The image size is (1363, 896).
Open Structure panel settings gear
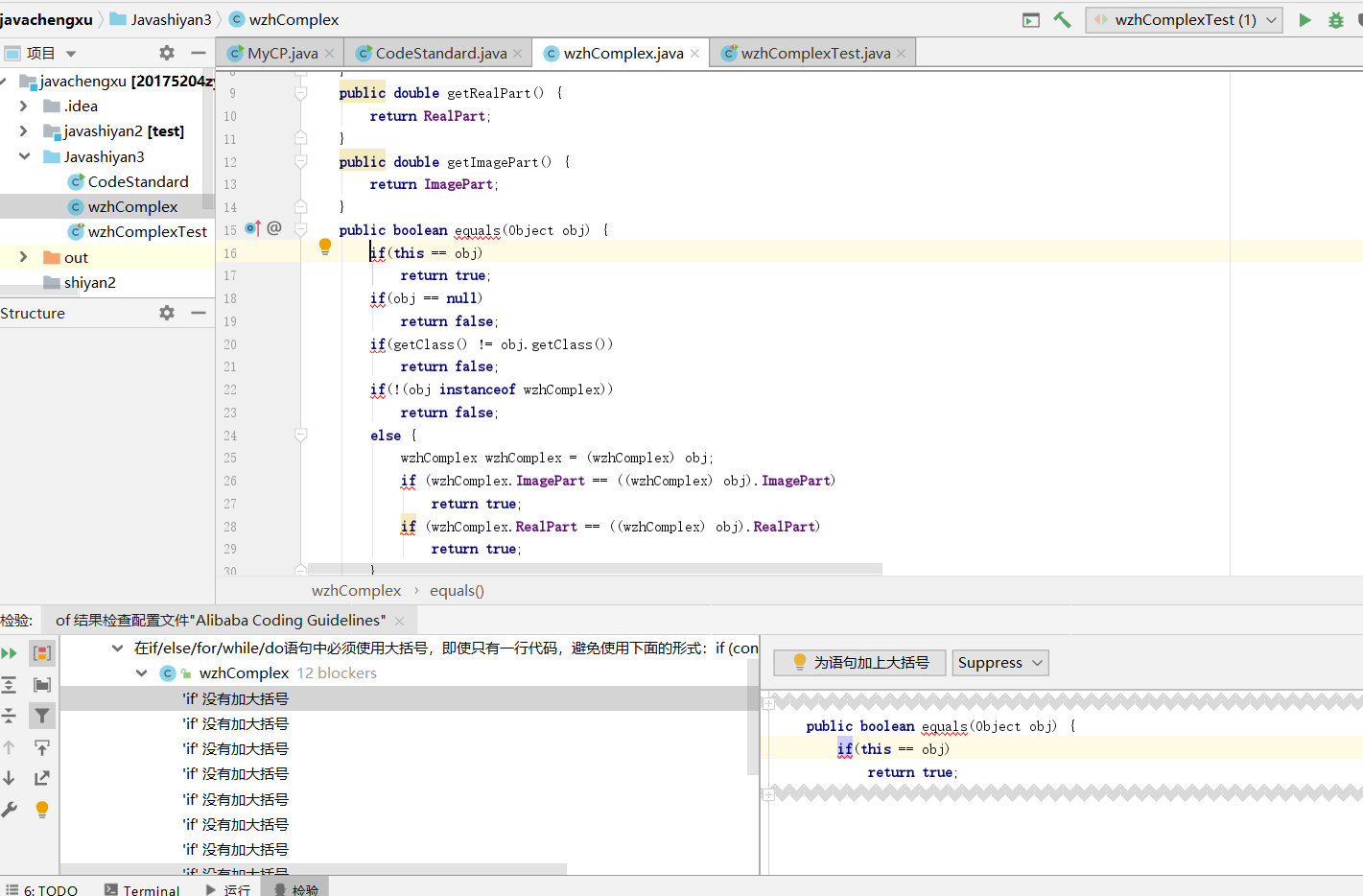(167, 313)
